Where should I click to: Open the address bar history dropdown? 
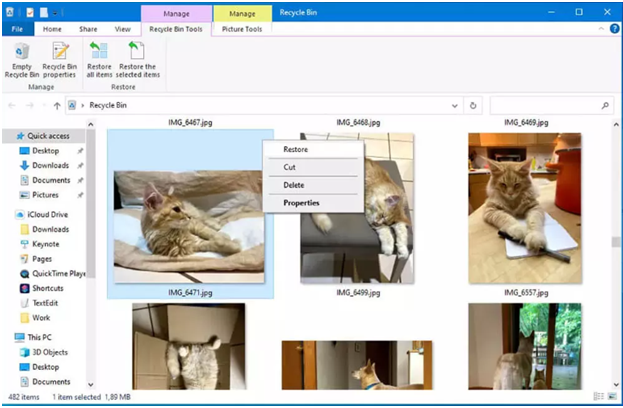tap(455, 105)
